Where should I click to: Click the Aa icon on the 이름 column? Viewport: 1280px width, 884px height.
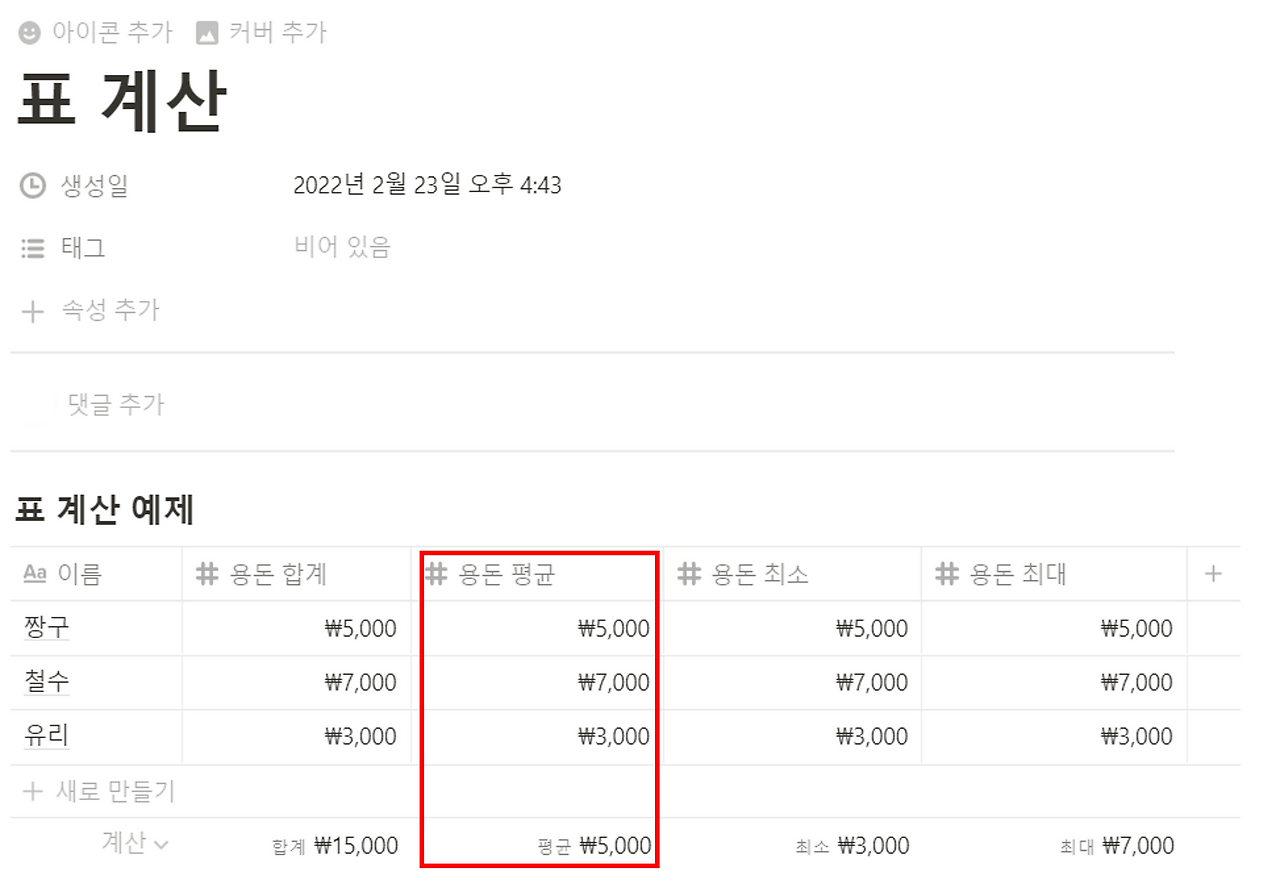coord(33,573)
